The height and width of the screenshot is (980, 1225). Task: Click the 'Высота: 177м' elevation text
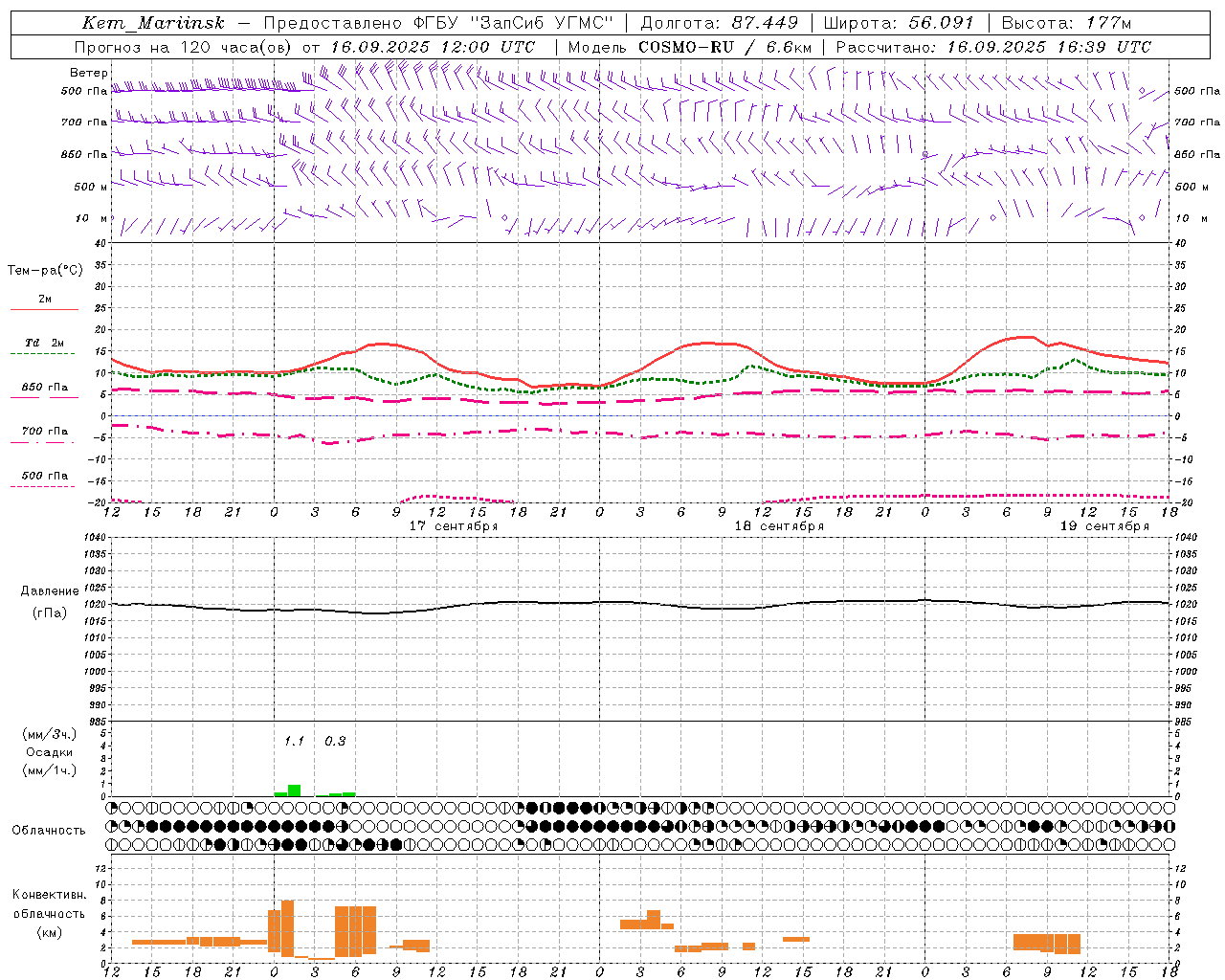coord(1067,23)
